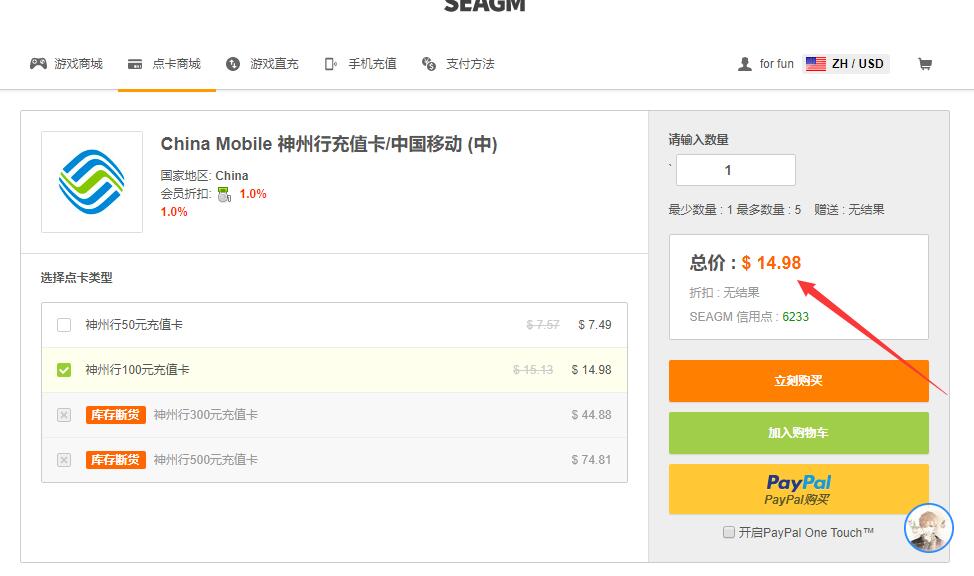This screenshot has width=974, height=576.
Task: Select 神州行50元充值卡 label text
Action: tap(134, 324)
